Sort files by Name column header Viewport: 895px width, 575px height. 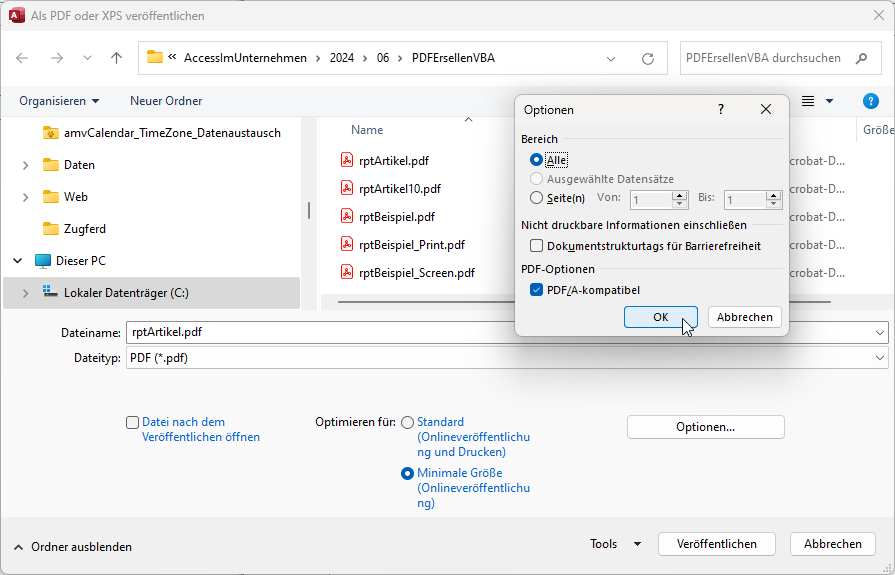click(367, 130)
